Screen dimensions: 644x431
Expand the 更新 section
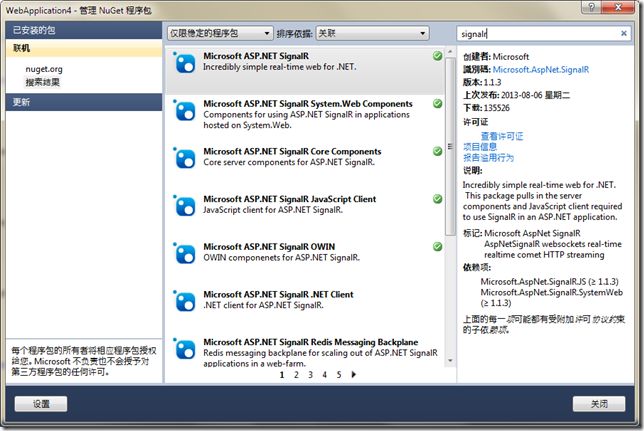(84, 102)
